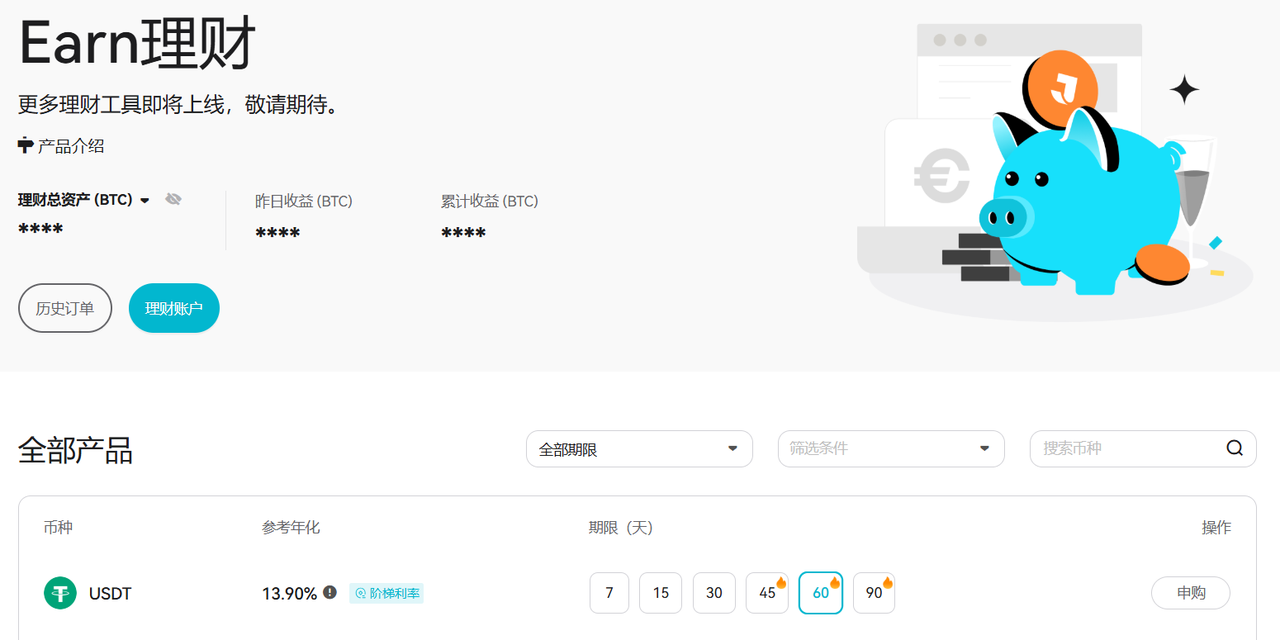Select the 60 day term
Image resolution: width=1280 pixels, height=640 pixels.
821,593
